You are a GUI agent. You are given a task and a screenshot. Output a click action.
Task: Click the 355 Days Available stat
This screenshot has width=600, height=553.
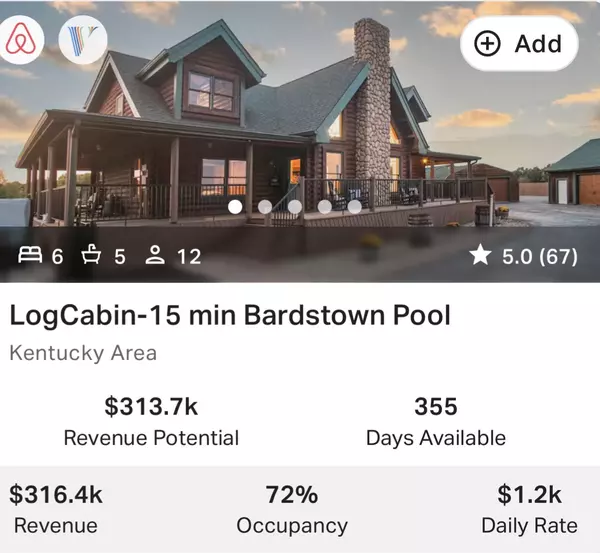(435, 421)
